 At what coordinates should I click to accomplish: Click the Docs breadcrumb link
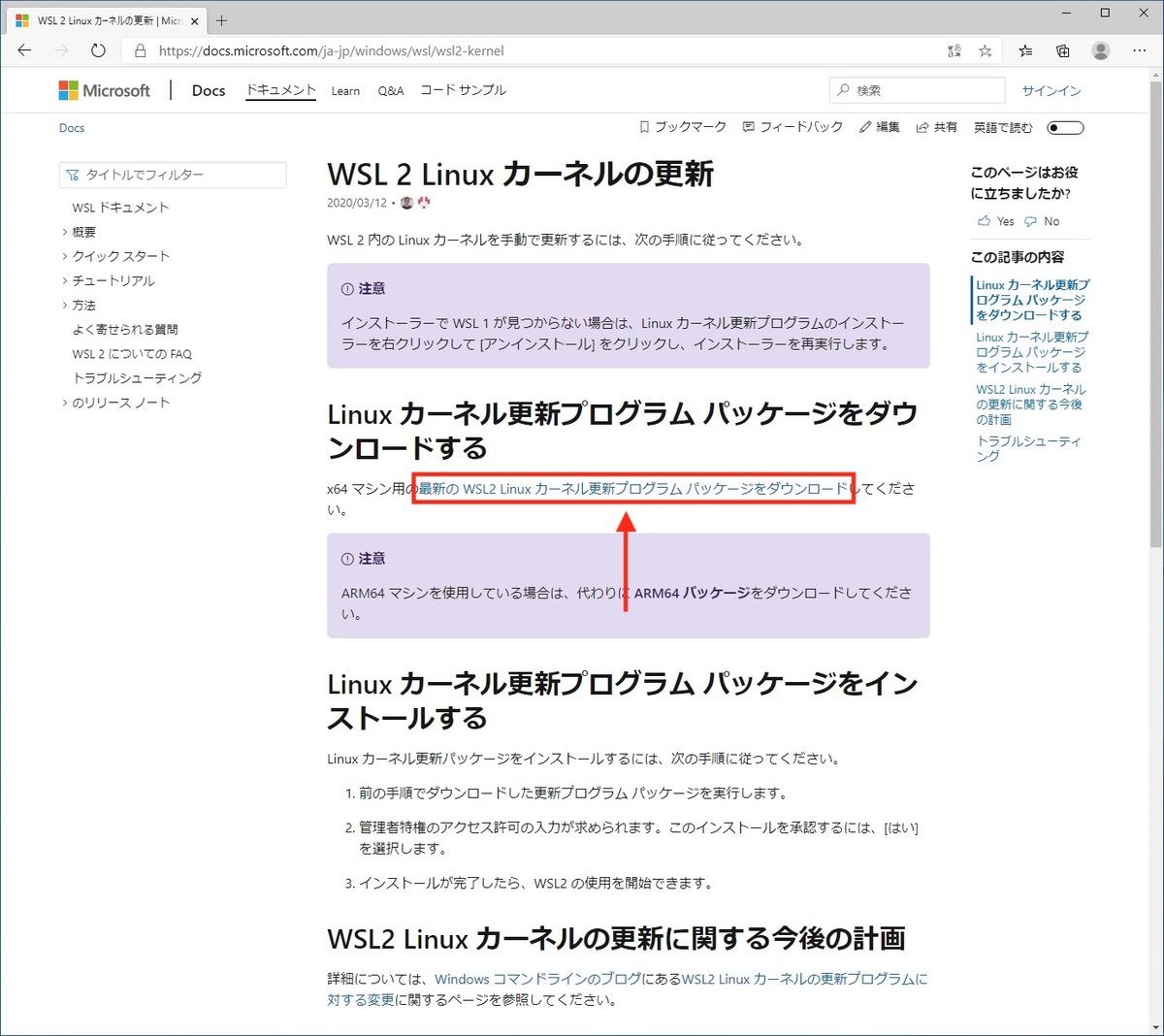tap(72, 128)
